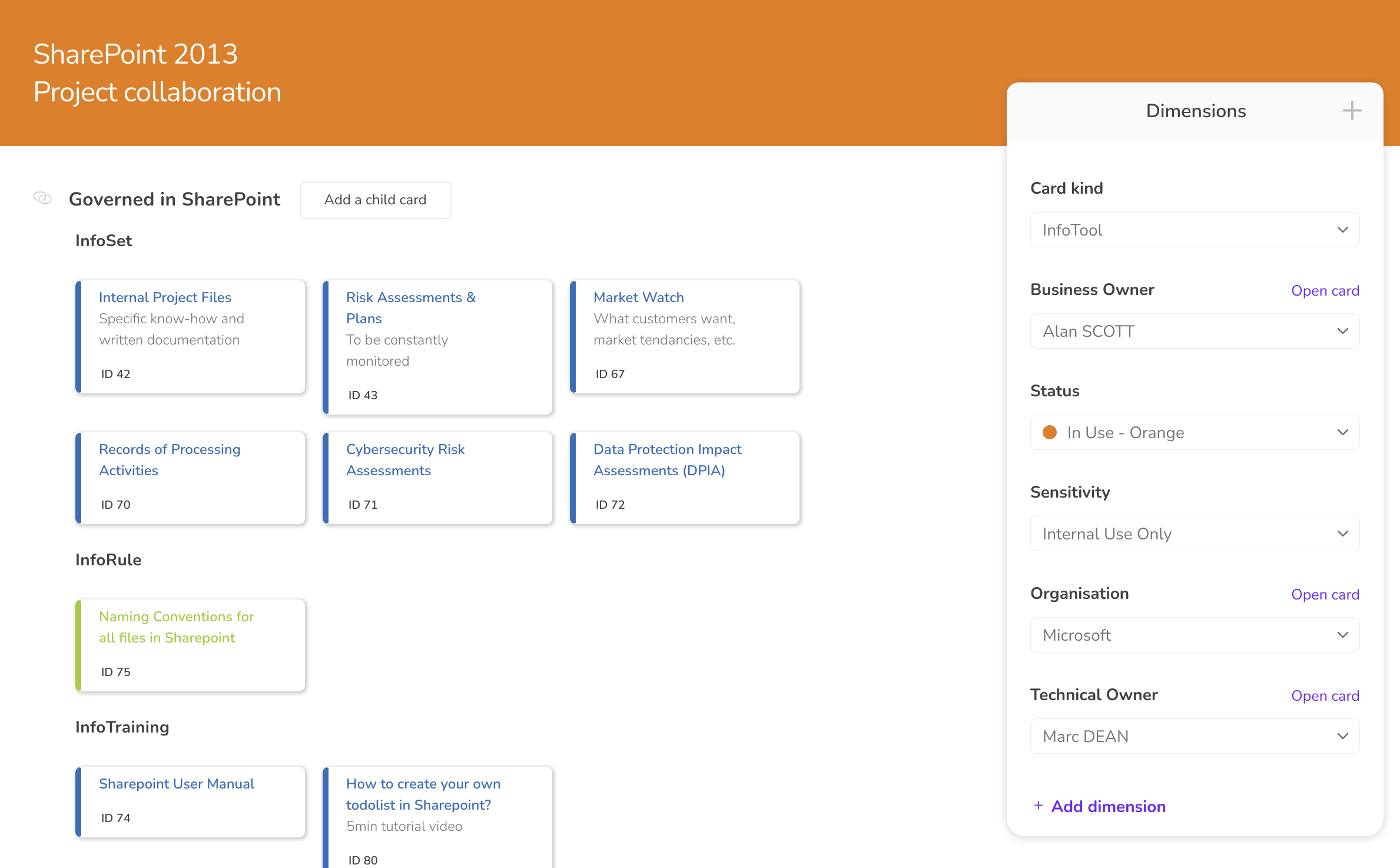Open card for Business Owner Alan SCOTT

click(1325, 290)
